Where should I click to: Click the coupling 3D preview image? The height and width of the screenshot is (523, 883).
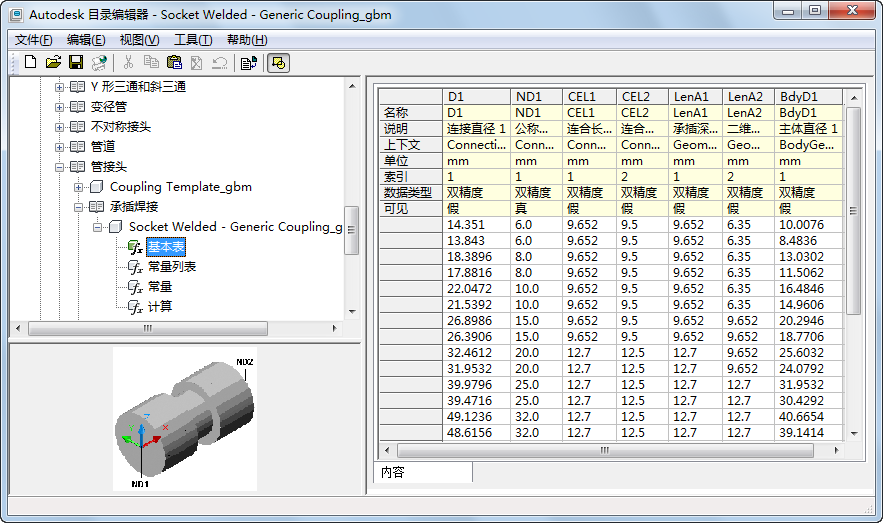[185, 419]
